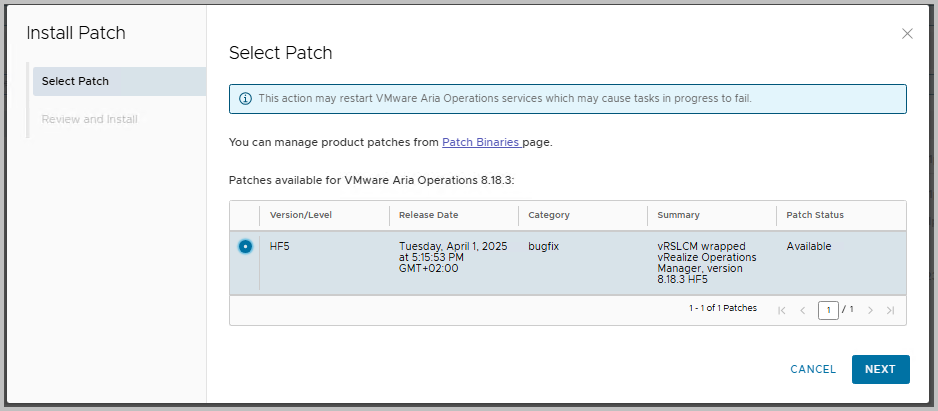Click the Install Patch title

tap(76, 33)
